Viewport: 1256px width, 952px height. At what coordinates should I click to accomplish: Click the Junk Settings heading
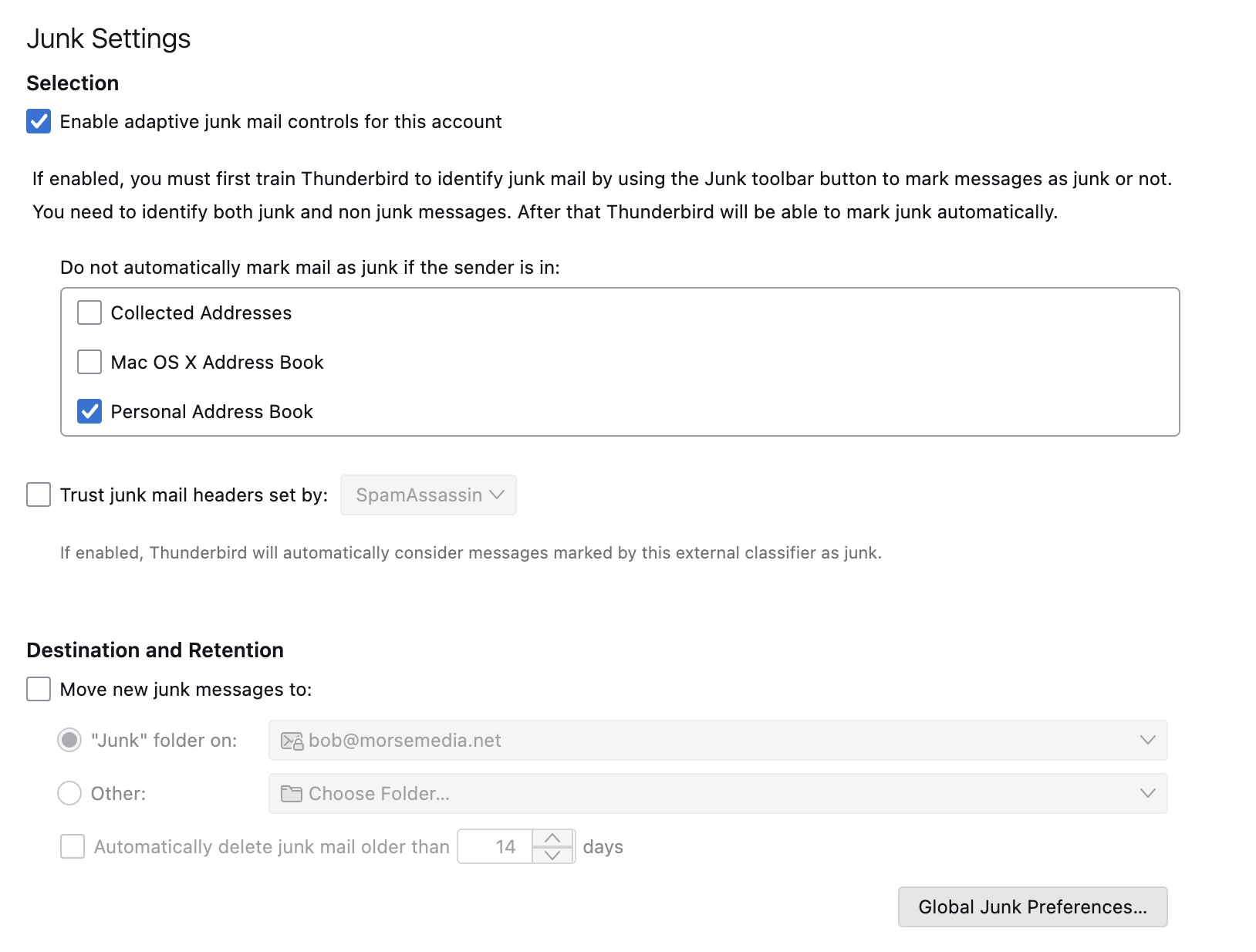click(109, 39)
